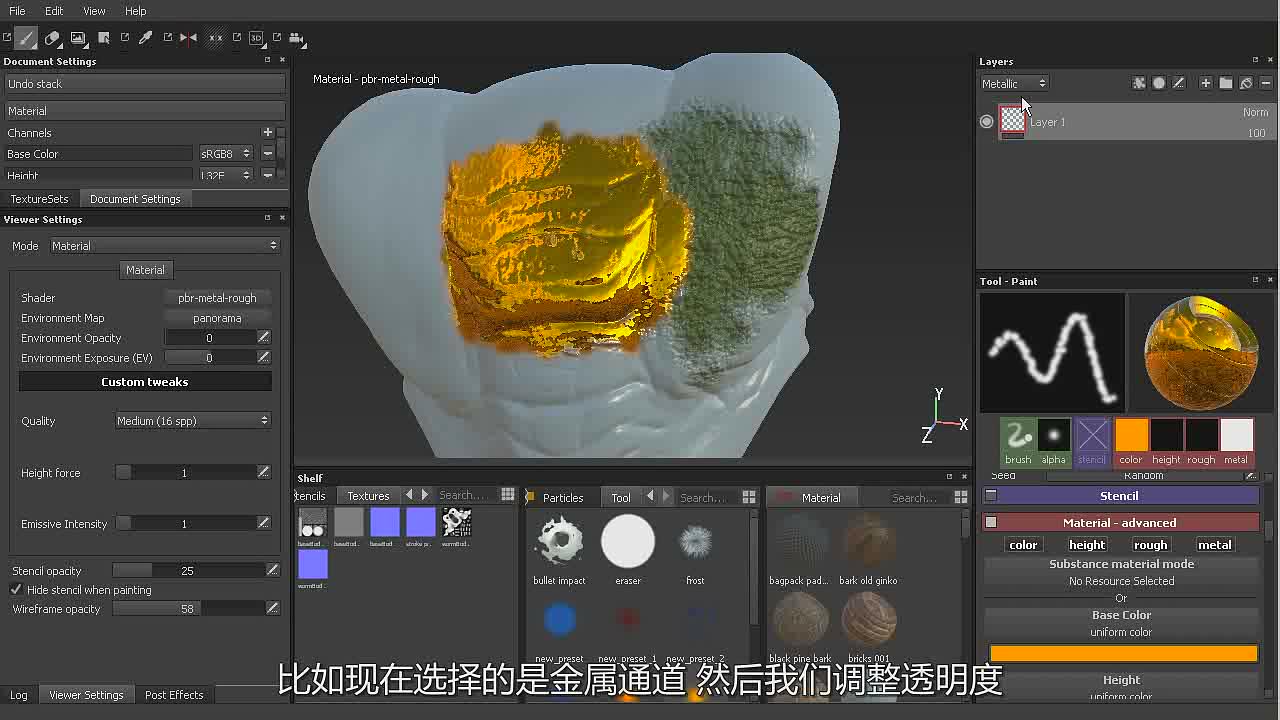
Task: Add a new layer with plus icon
Action: coord(1206,83)
